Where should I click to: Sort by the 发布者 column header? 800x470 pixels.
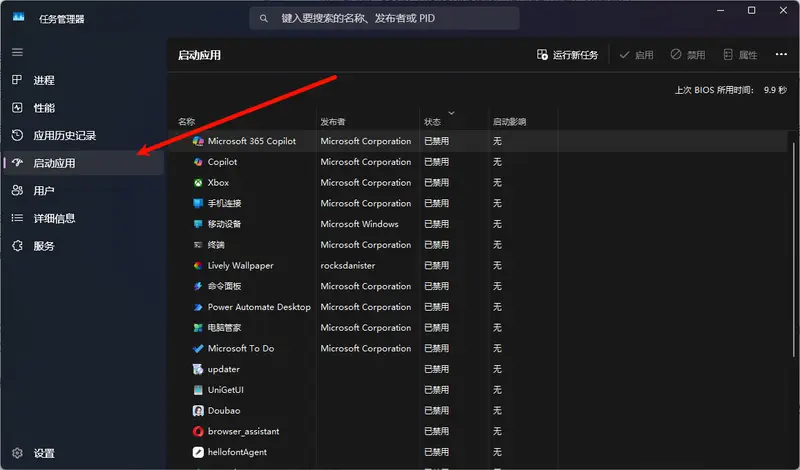coord(333,121)
